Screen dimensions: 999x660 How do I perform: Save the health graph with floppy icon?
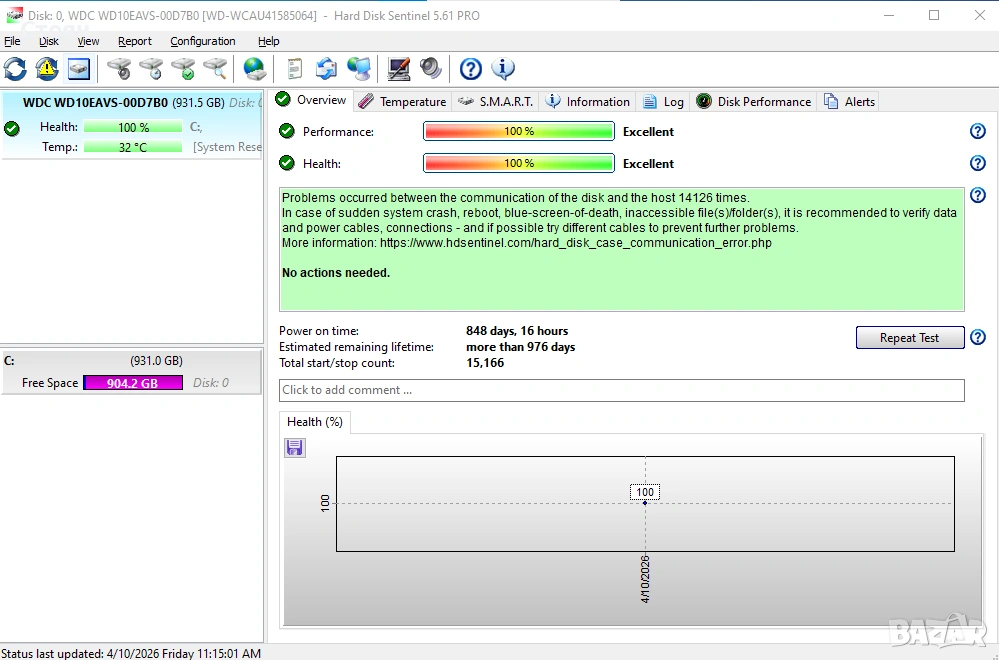pos(295,448)
